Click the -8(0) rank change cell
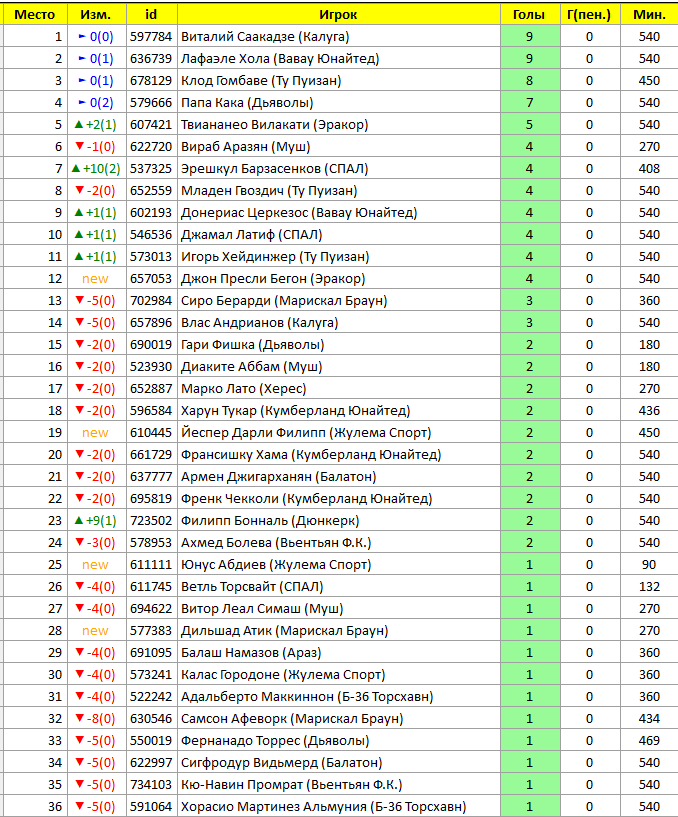 point(96,719)
